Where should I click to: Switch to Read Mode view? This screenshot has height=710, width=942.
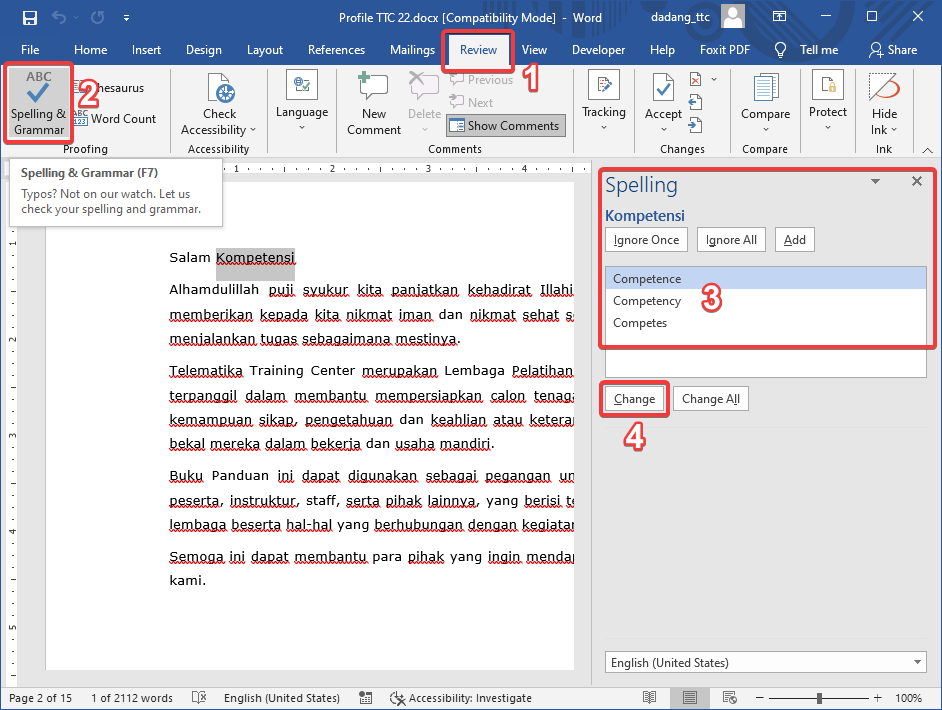[650, 697]
